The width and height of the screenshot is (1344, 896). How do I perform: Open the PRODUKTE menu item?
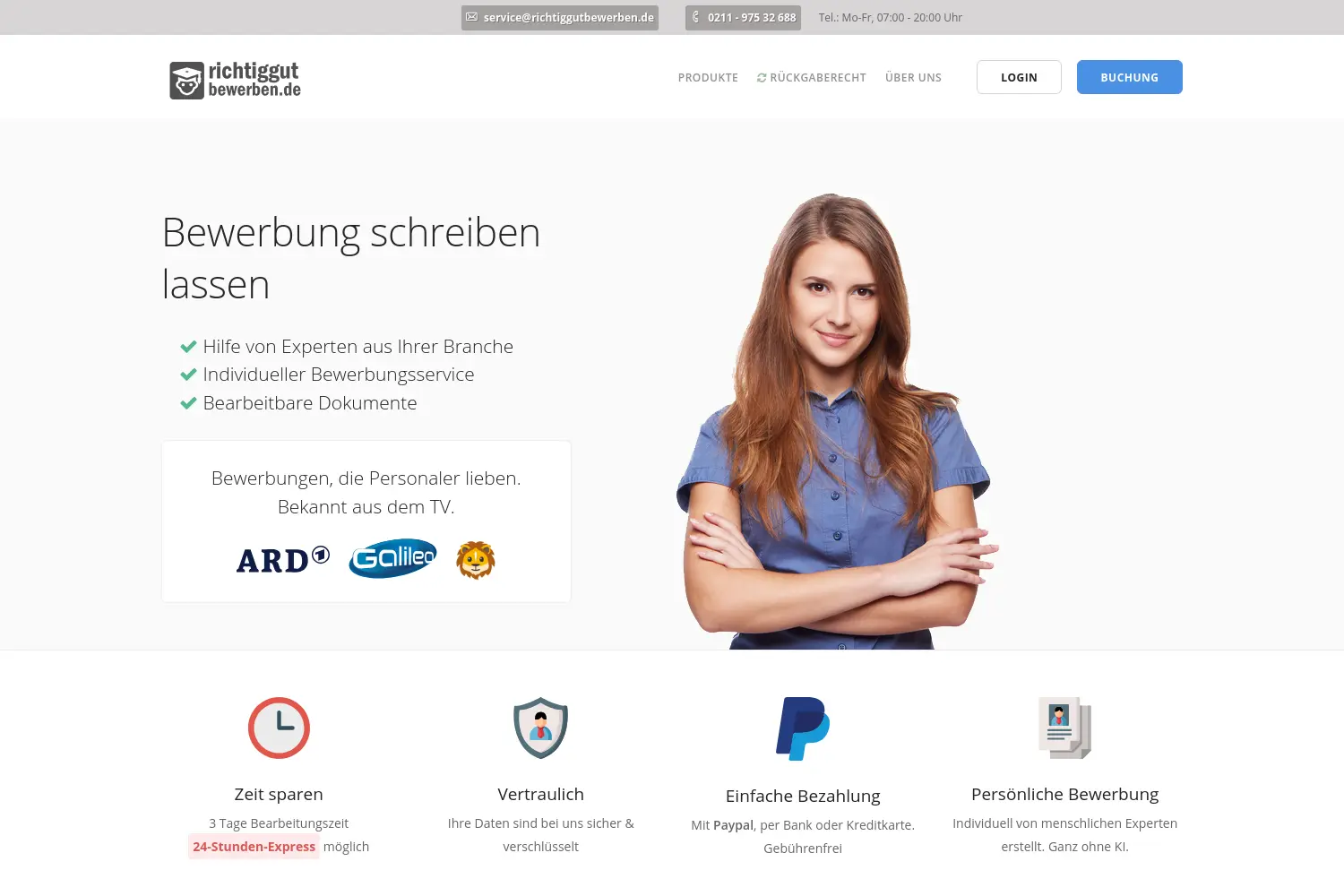(x=708, y=78)
